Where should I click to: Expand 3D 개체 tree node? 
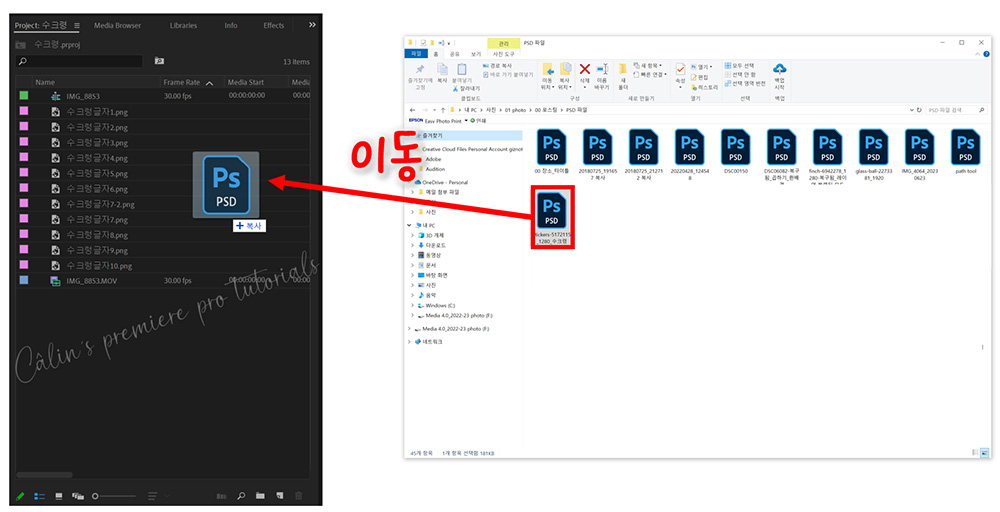point(413,235)
